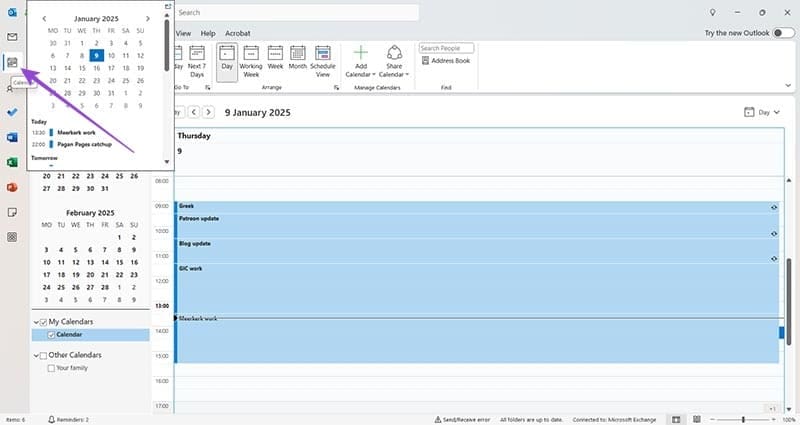This screenshot has width=800, height=425.
Task: Select February 20 in date navigator
Action: click(90, 274)
